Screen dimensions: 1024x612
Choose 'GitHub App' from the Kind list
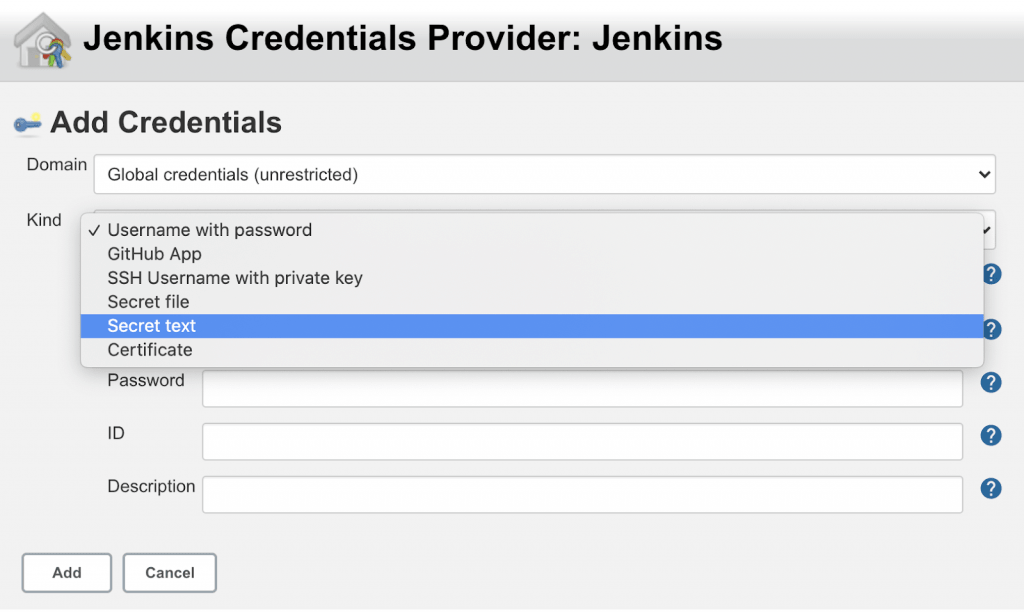click(155, 254)
